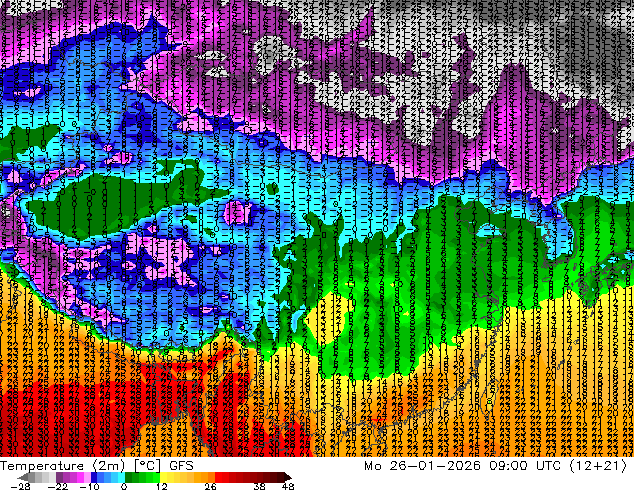Click the '-10' legend scale label
Screen dimensions: 634x490
[89, 486]
